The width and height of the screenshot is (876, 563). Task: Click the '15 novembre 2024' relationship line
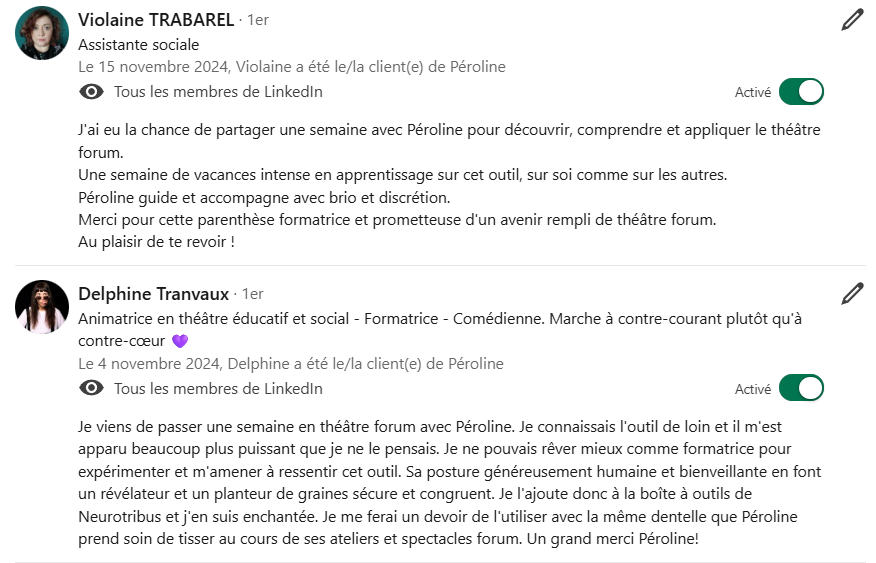click(x=292, y=67)
